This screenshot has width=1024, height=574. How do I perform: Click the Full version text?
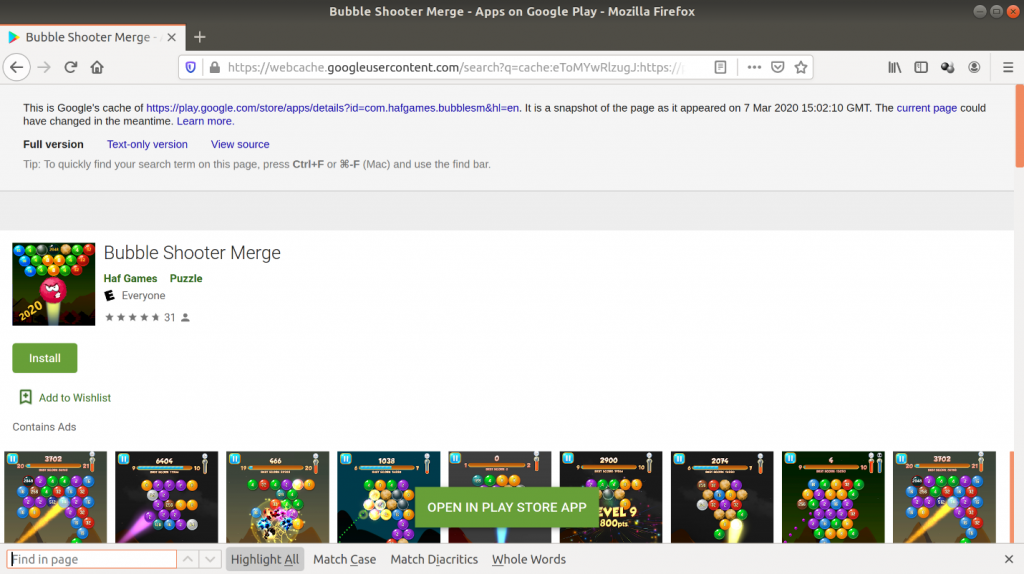(54, 144)
